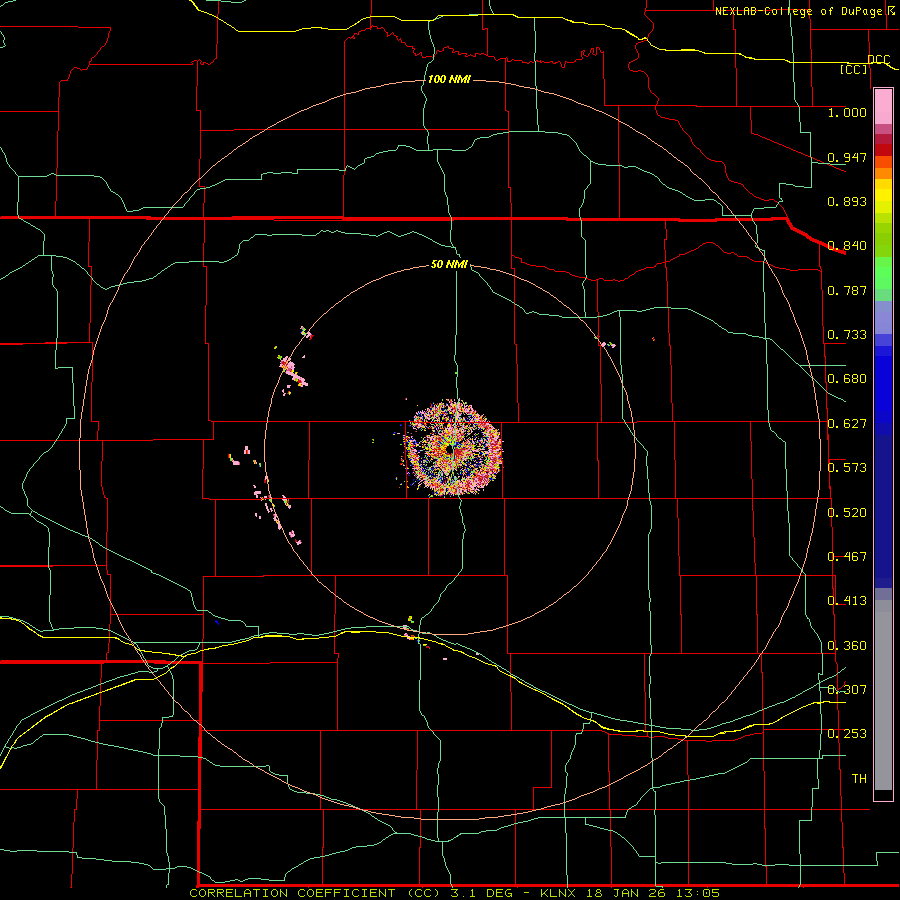Image resolution: width=900 pixels, height=900 pixels.
Task: Select the 0.627 scale value
Action: [847, 424]
